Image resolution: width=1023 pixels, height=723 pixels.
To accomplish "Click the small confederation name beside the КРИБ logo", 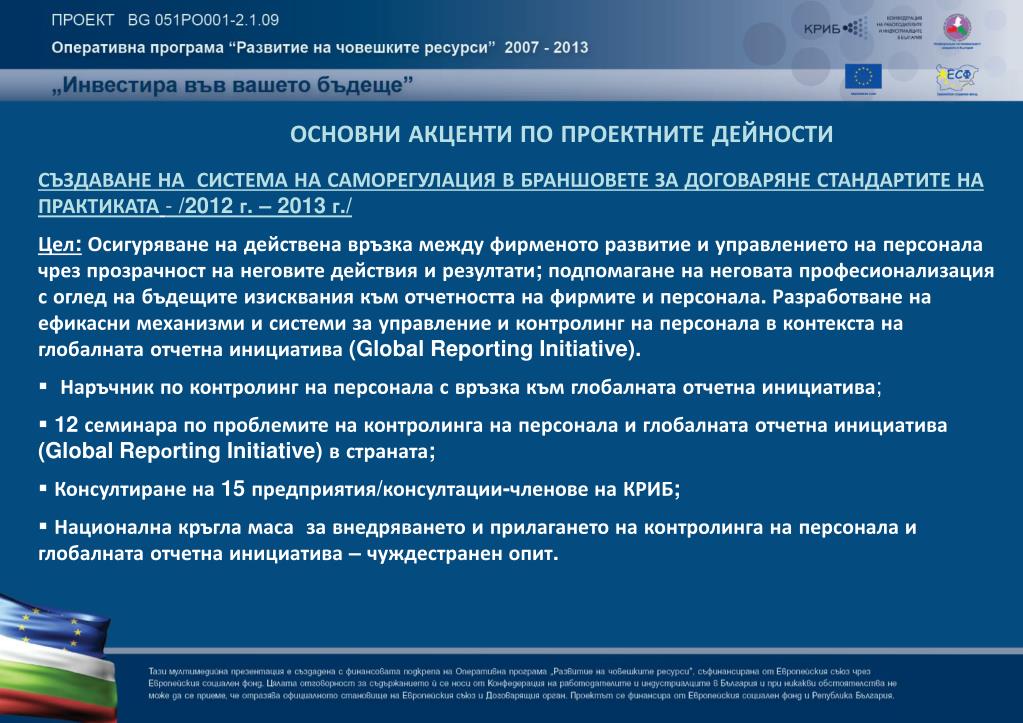I will [x=899, y=28].
